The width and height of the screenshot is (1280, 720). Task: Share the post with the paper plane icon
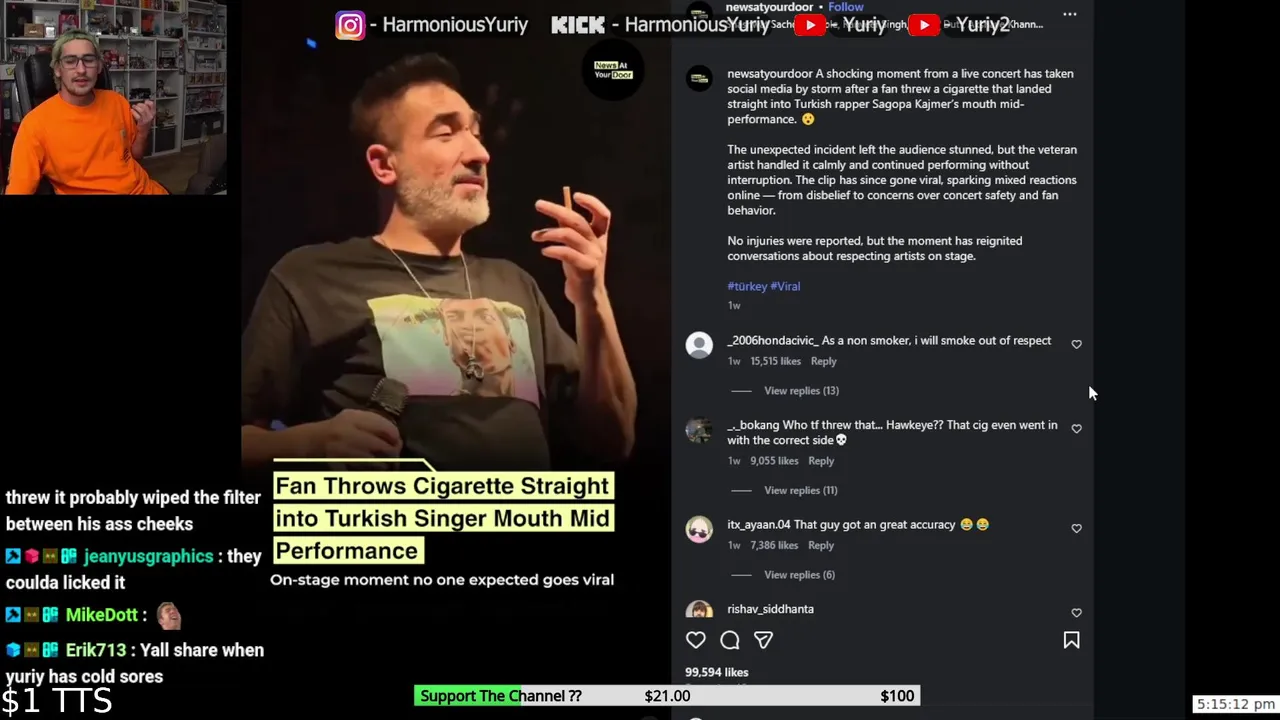[763, 640]
